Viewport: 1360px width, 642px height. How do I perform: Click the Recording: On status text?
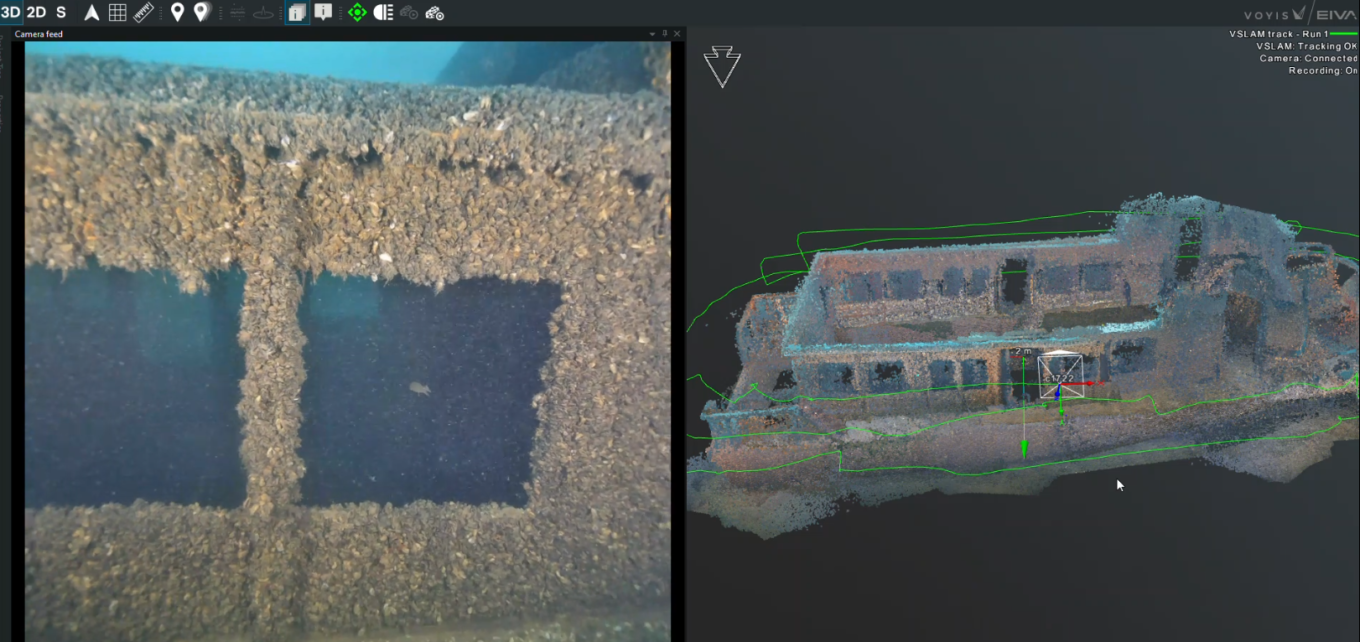[1322, 70]
